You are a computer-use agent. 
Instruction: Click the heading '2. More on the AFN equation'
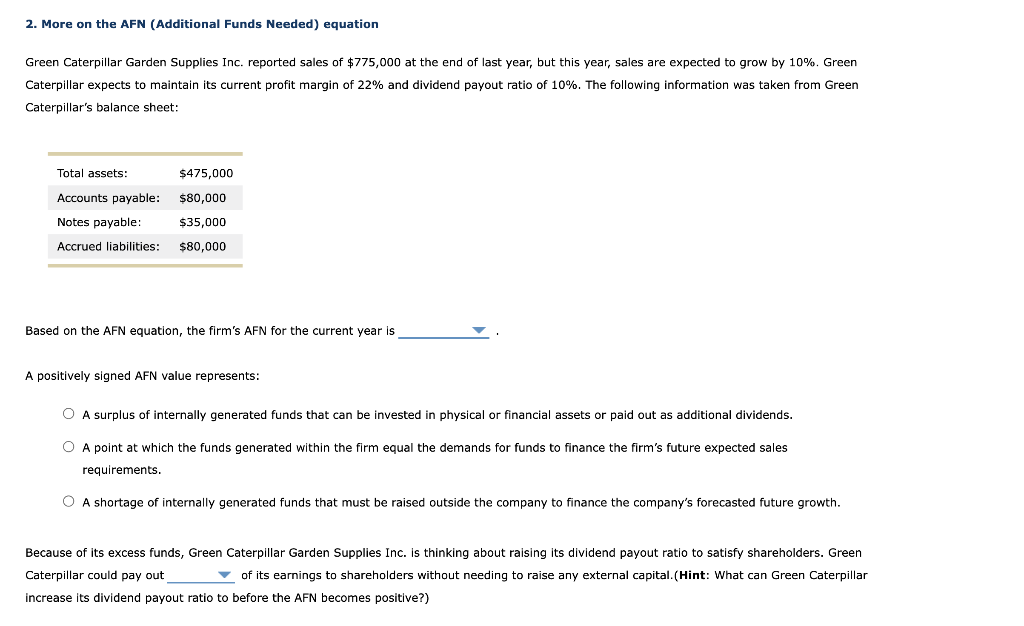(x=202, y=23)
